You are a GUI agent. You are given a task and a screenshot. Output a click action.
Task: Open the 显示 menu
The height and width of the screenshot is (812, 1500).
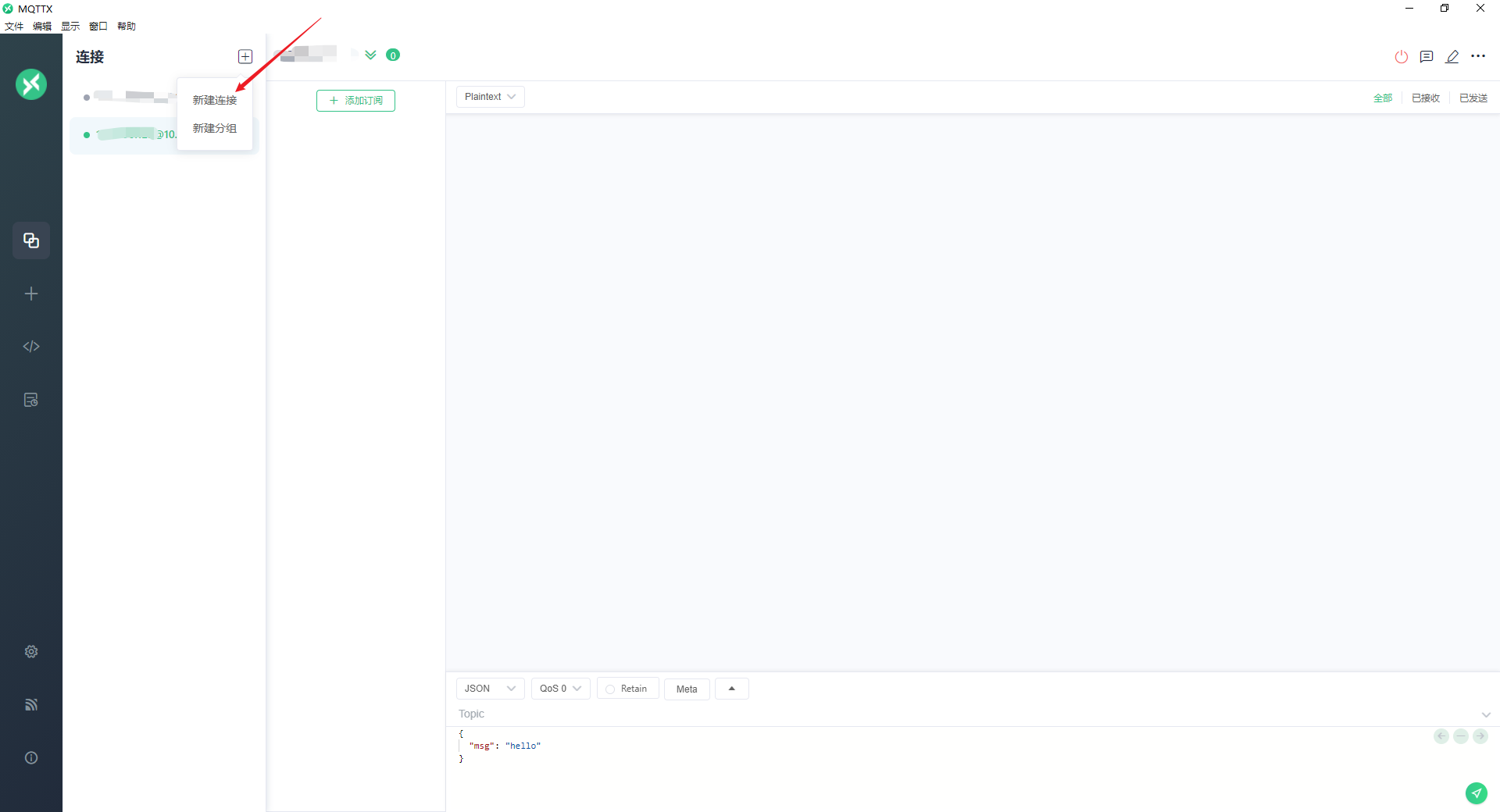coord(70,26)
